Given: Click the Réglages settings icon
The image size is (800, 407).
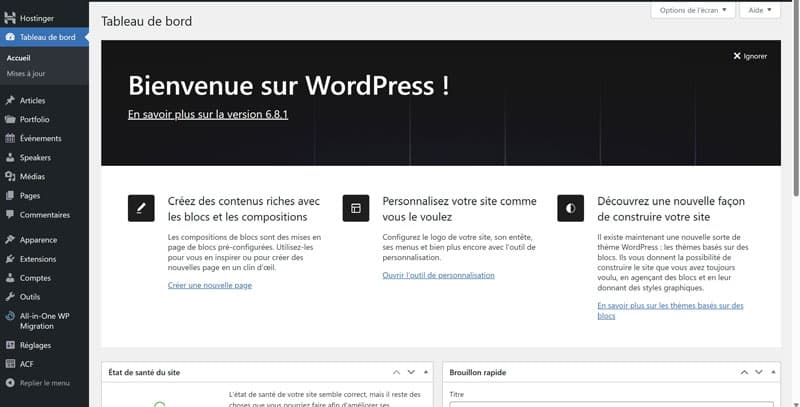Looking at the screenshot, I should [10, 345].
